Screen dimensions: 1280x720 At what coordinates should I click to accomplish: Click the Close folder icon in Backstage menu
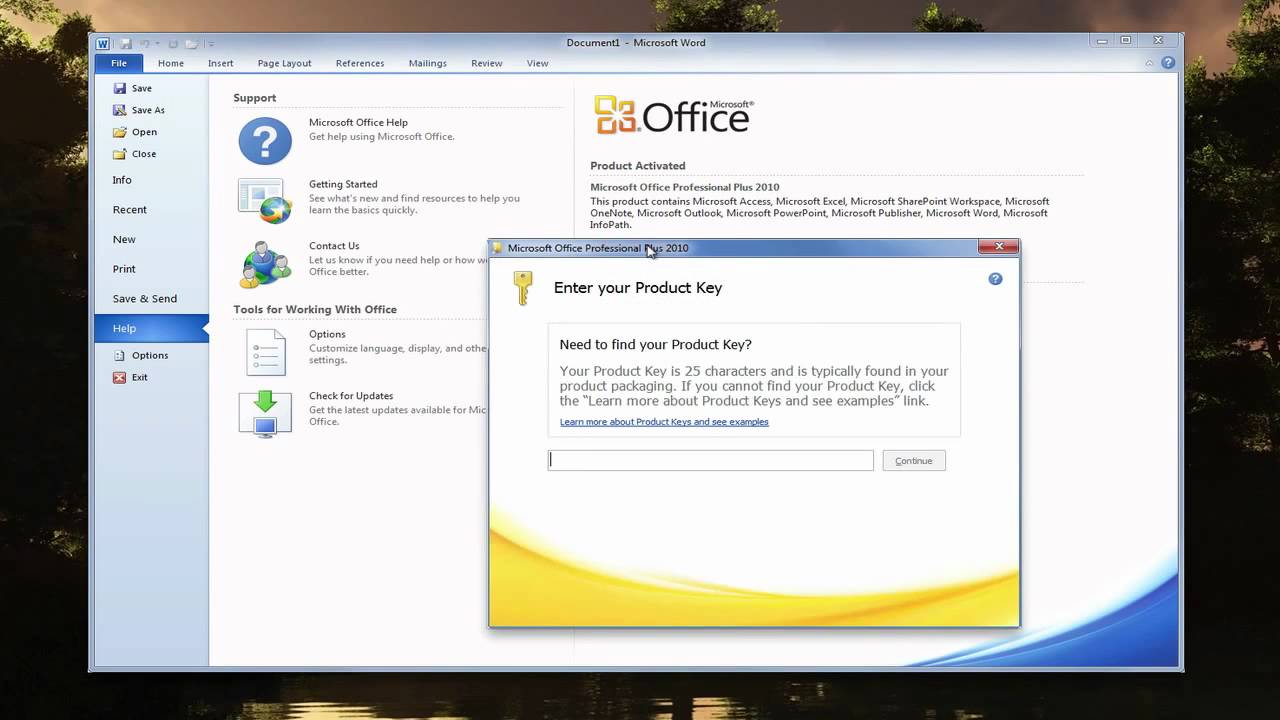pos(120,154)
